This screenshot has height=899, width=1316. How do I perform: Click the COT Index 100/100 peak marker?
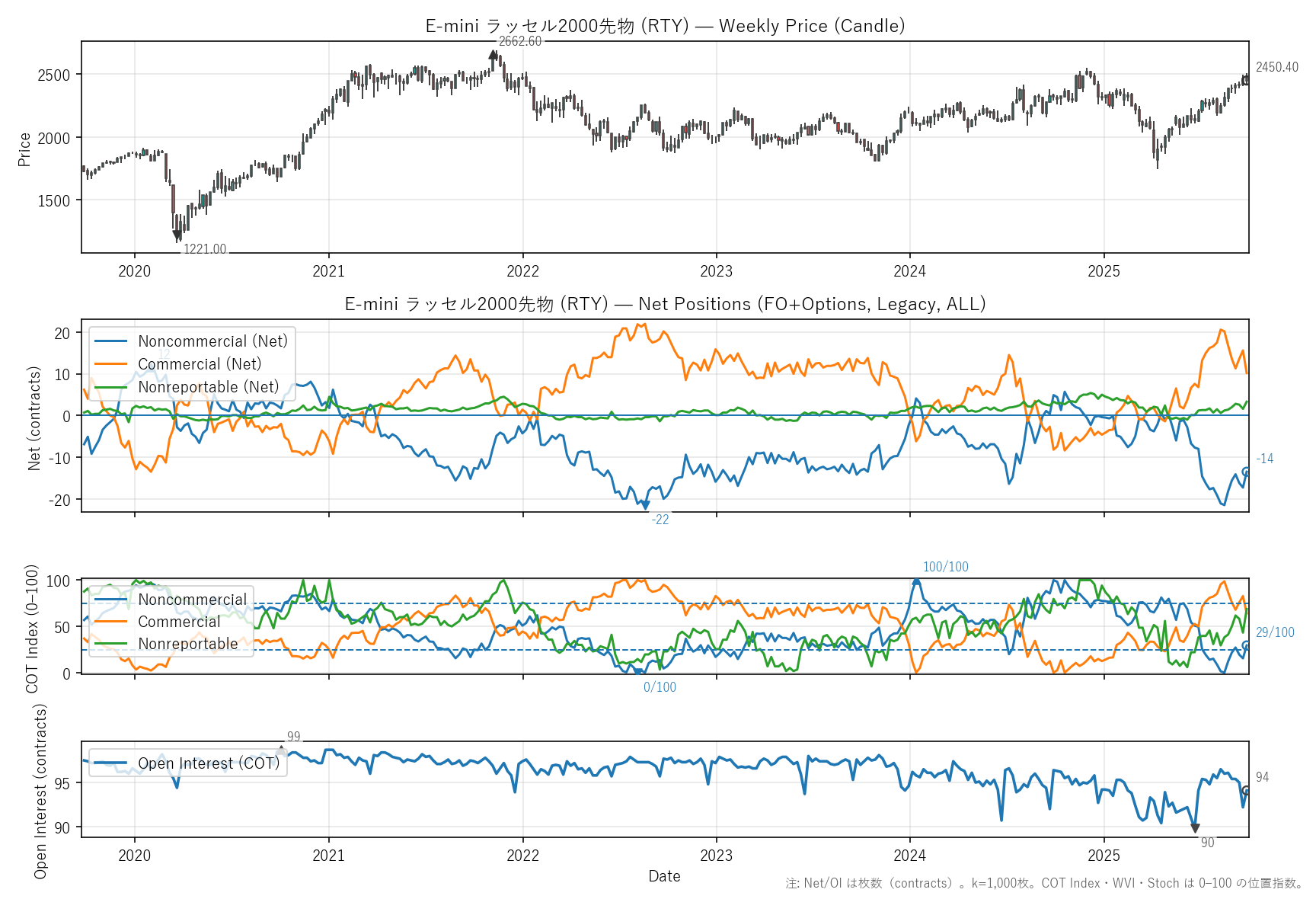pyautogui.click(x=916, y=581)
